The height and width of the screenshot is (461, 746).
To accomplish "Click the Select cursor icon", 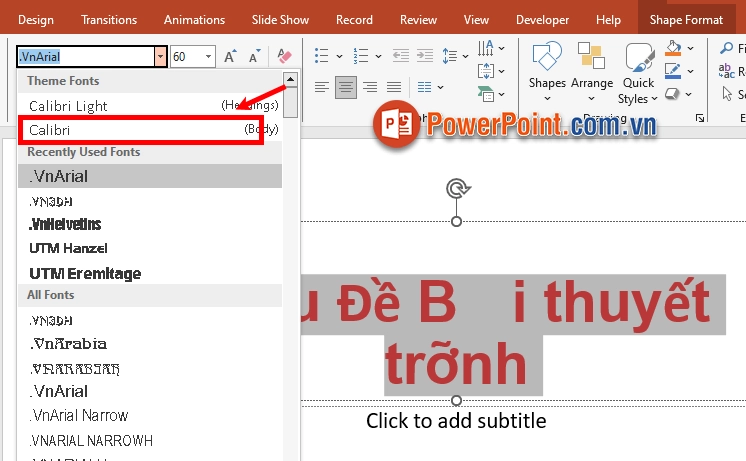I will [727, 94].
